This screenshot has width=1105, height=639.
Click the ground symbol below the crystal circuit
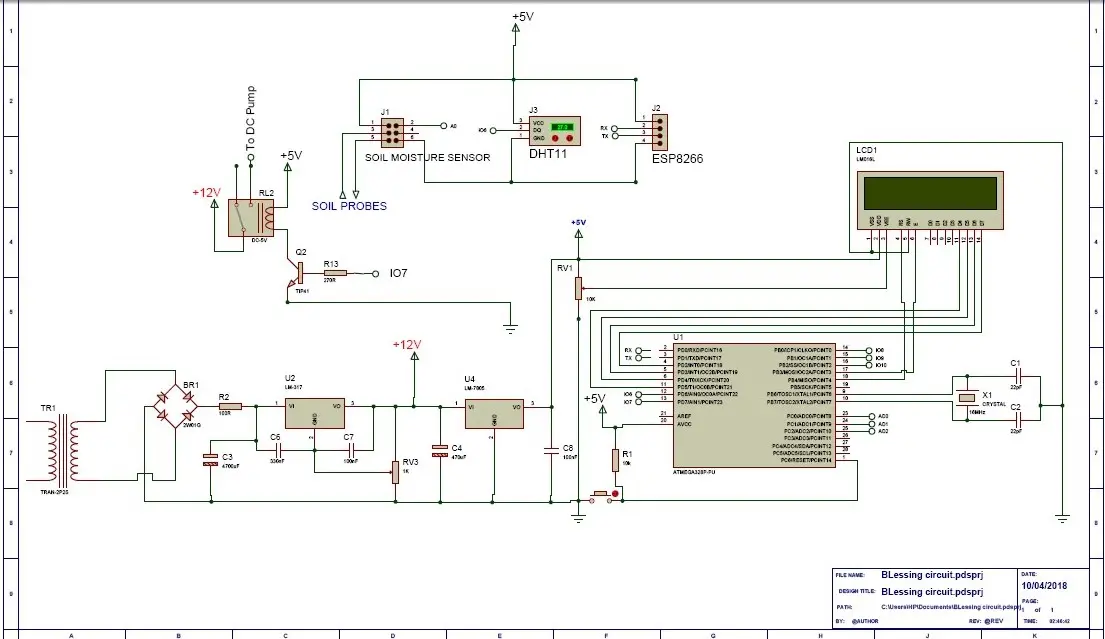coord(1062,519)
